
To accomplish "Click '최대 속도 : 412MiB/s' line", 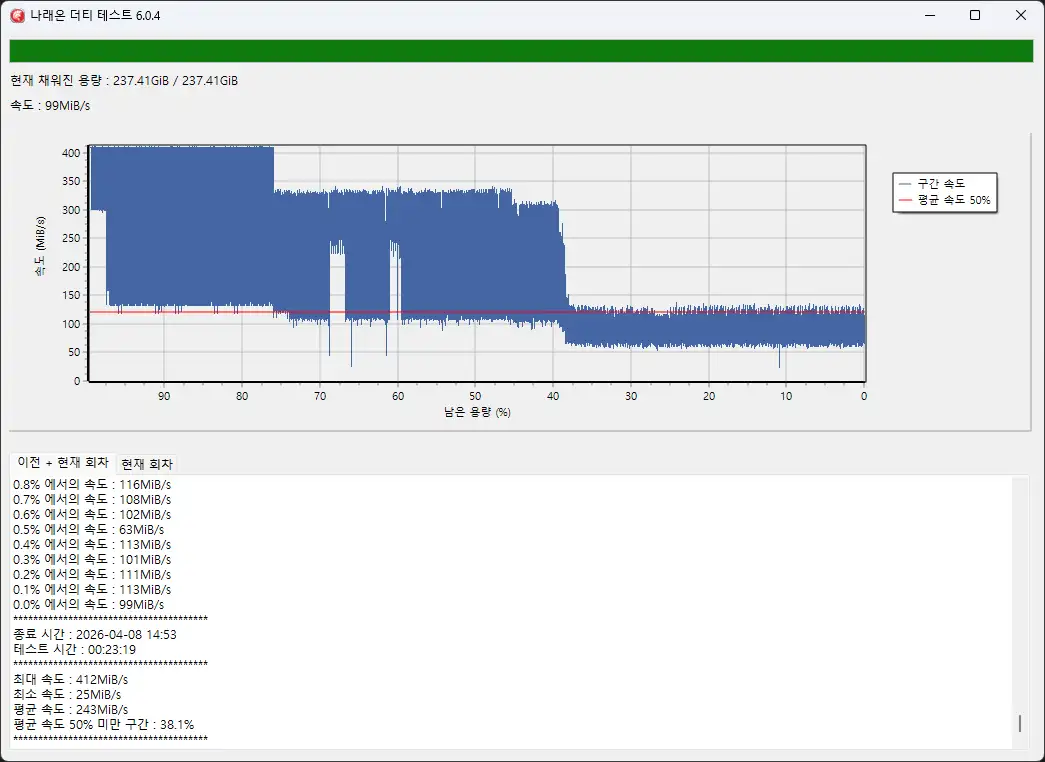I will tap(71, 679).
